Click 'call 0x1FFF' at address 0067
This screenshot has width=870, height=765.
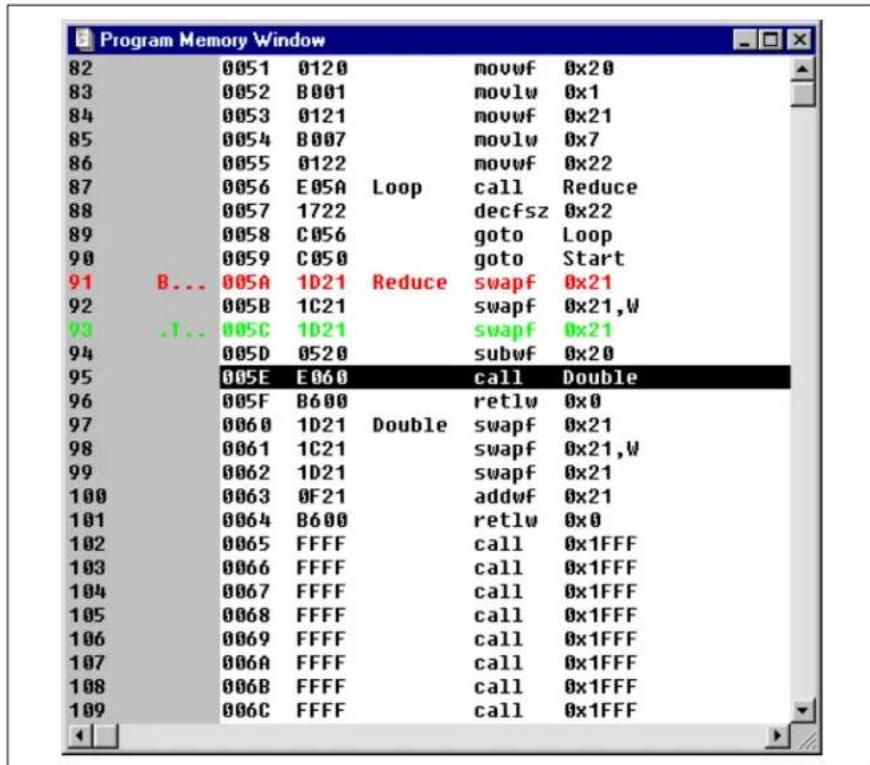coord(555,592)
